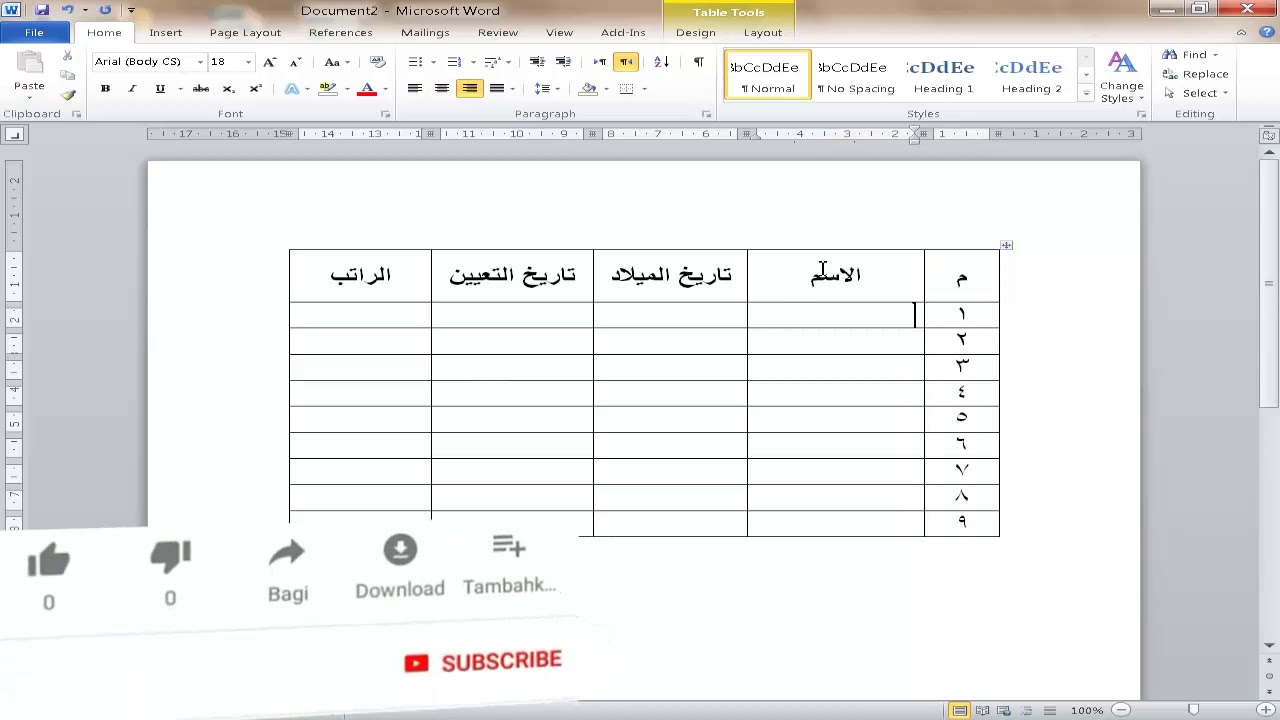The width and height of the screenshot is (1280, 720).
Task: Click the Find binoculars icon
Action: pos(1169,55)
